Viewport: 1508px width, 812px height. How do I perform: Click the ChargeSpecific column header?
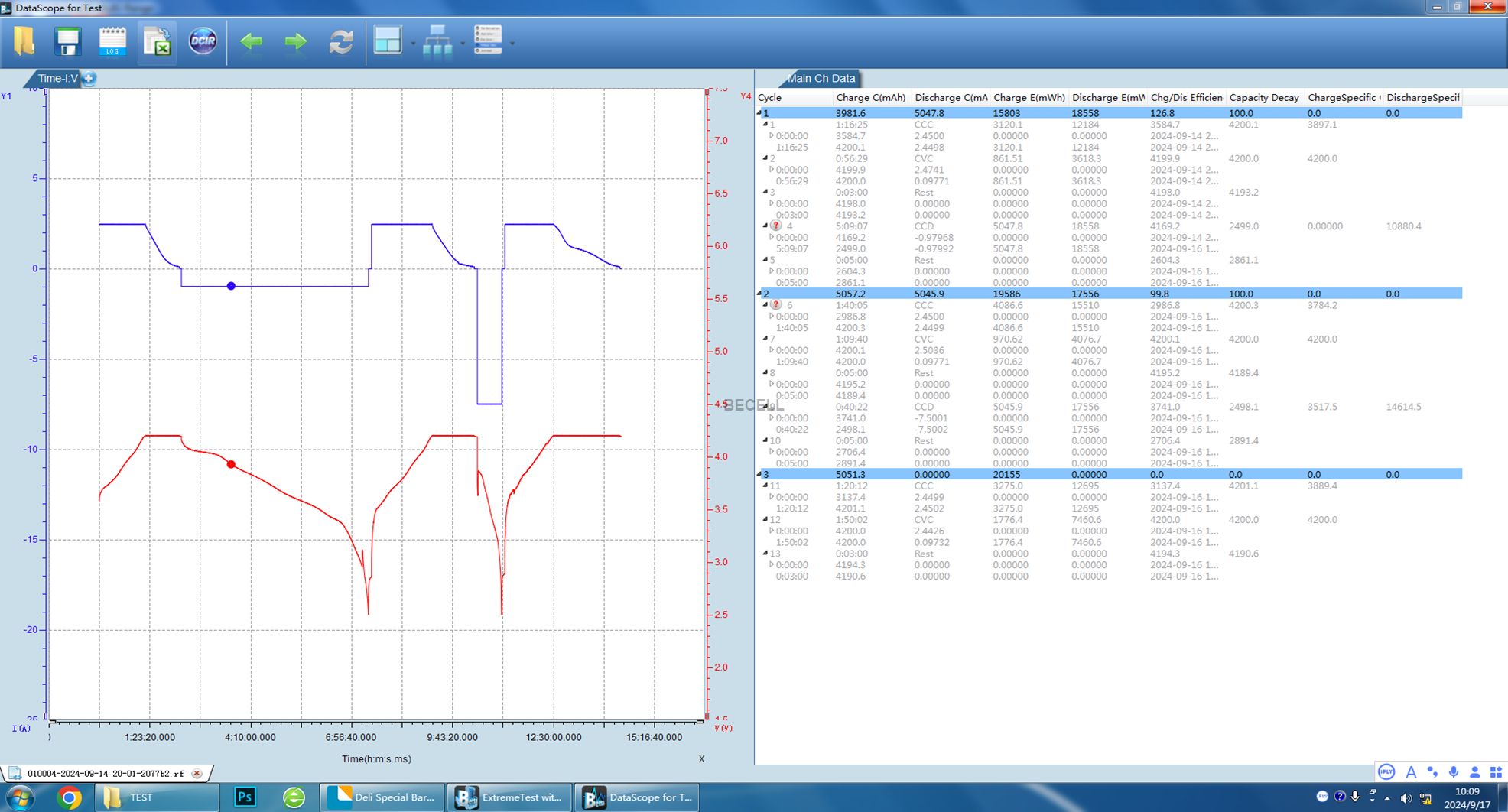point(1344,98)
